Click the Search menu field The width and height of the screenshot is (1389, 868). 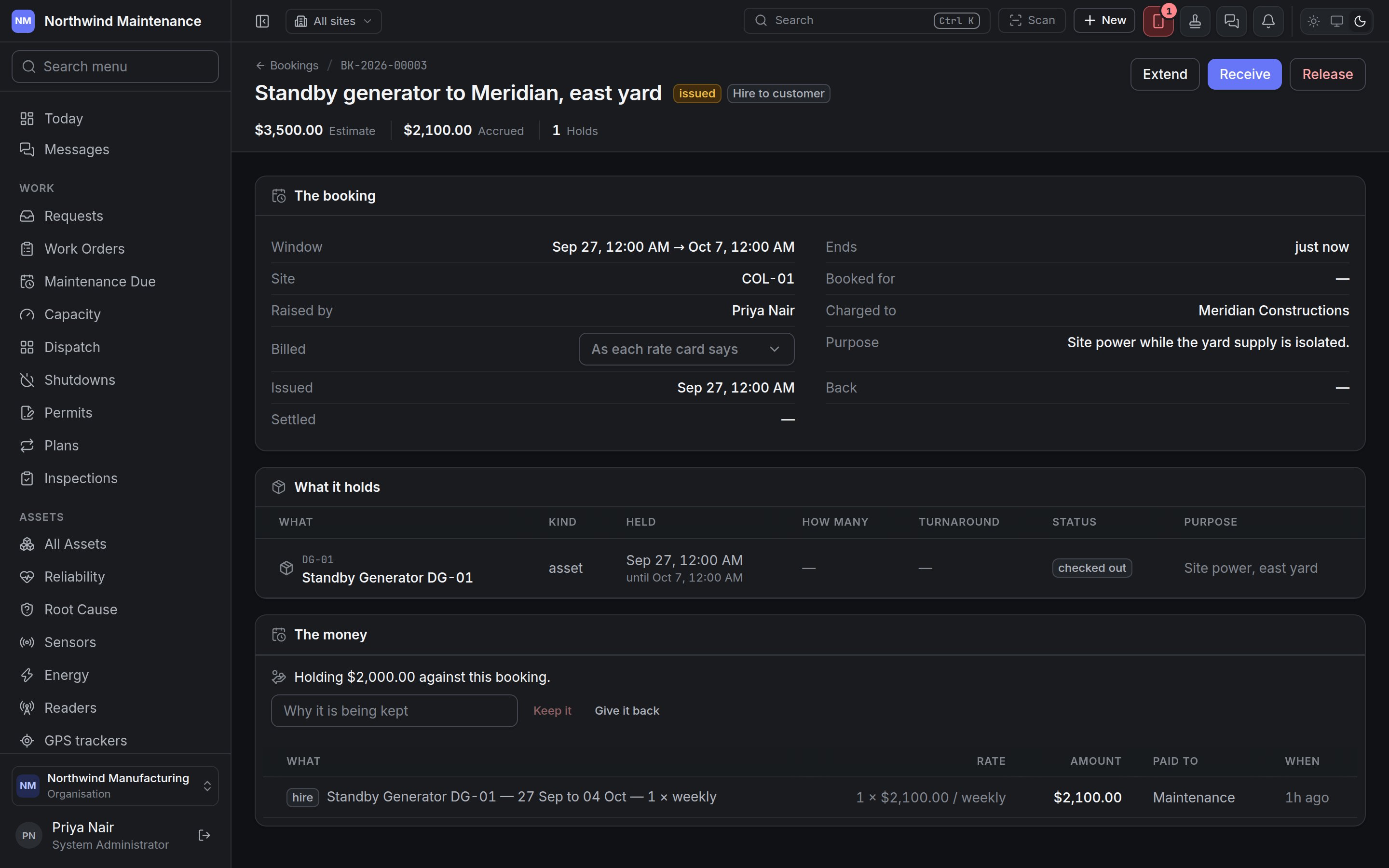(x=115, y=67)
